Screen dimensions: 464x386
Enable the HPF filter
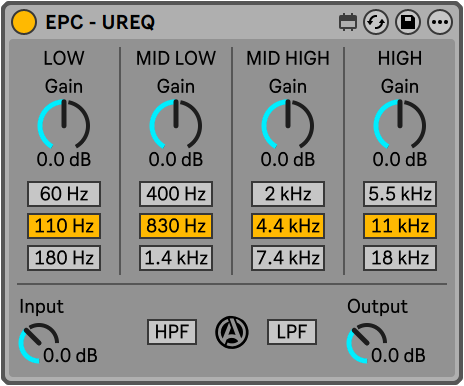click(172, 332)
